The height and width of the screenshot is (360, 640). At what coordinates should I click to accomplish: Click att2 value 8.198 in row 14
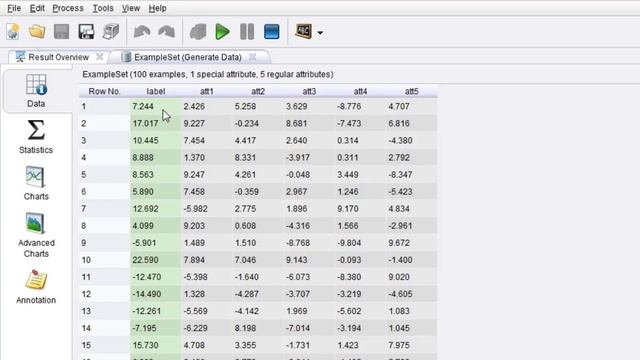coord(245,328)
